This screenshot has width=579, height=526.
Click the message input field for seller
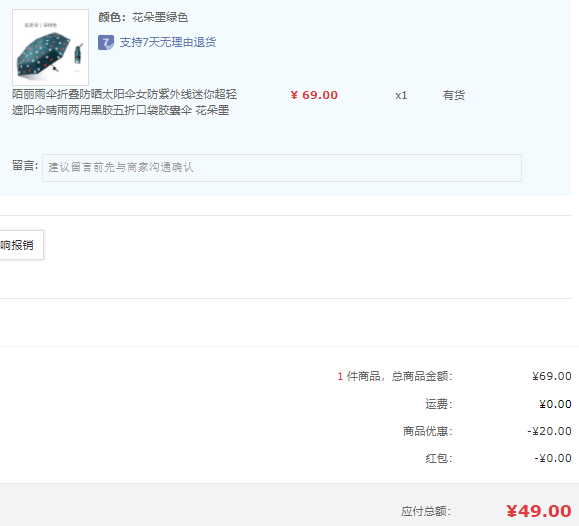[x=282, y=168]
